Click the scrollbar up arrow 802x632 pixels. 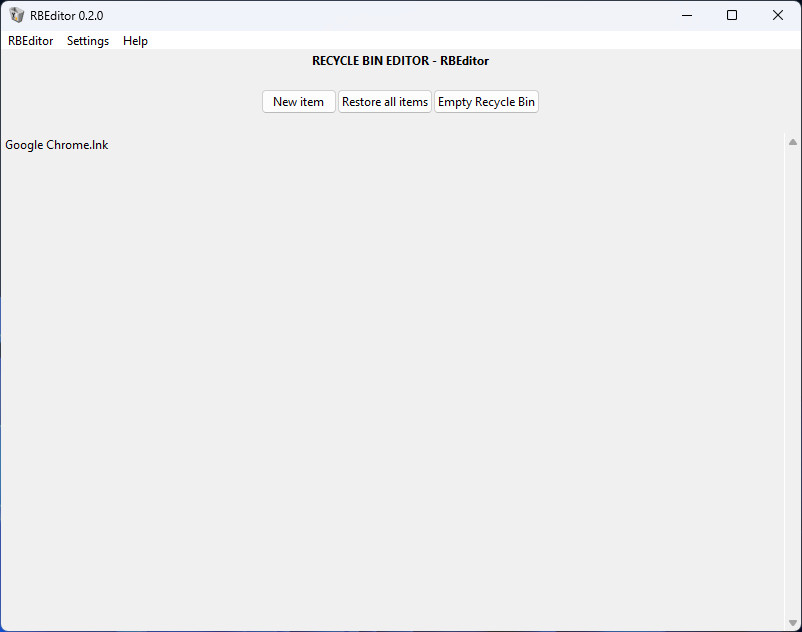click(793, 142)
